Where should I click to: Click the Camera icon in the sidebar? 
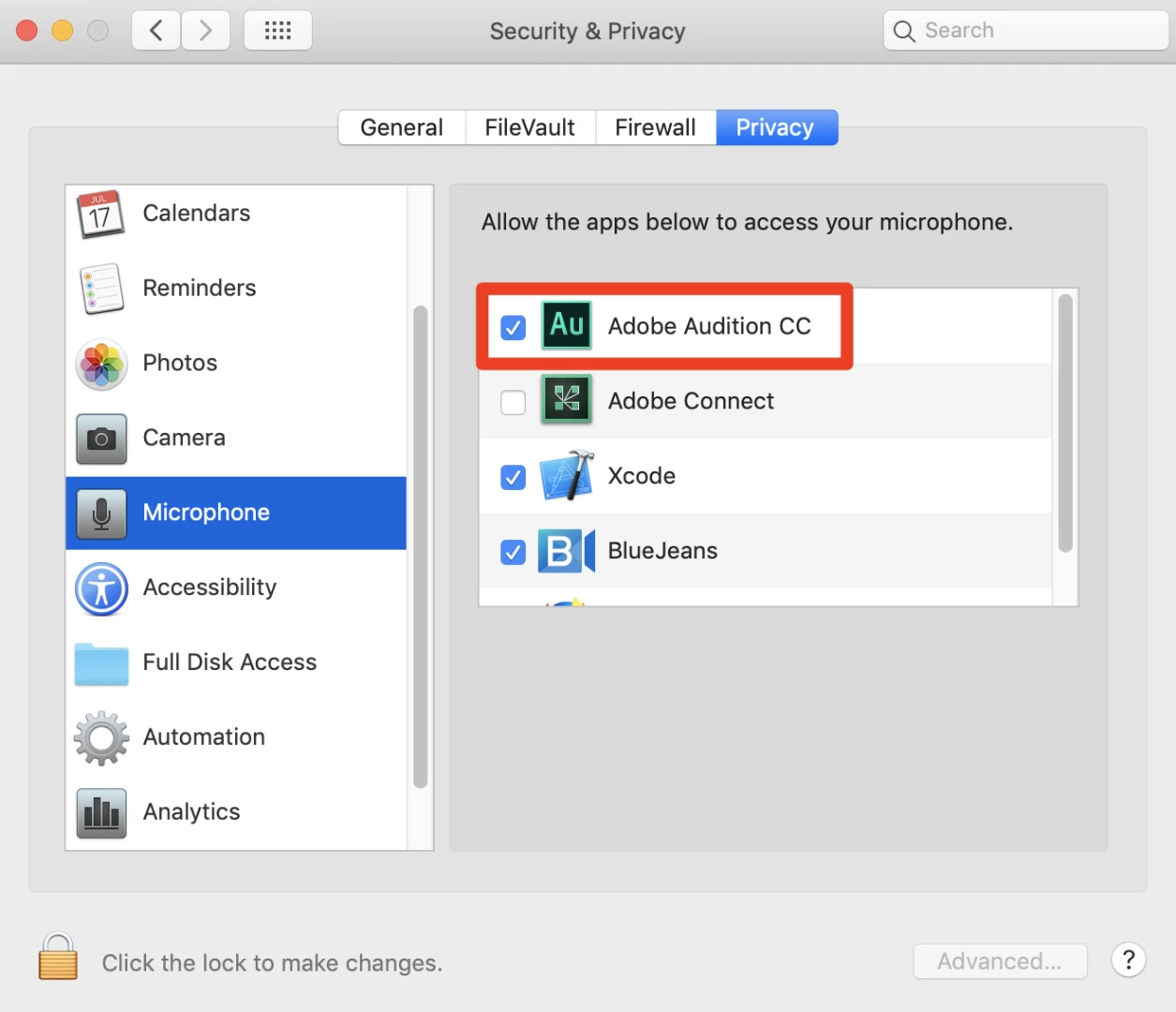101,439
